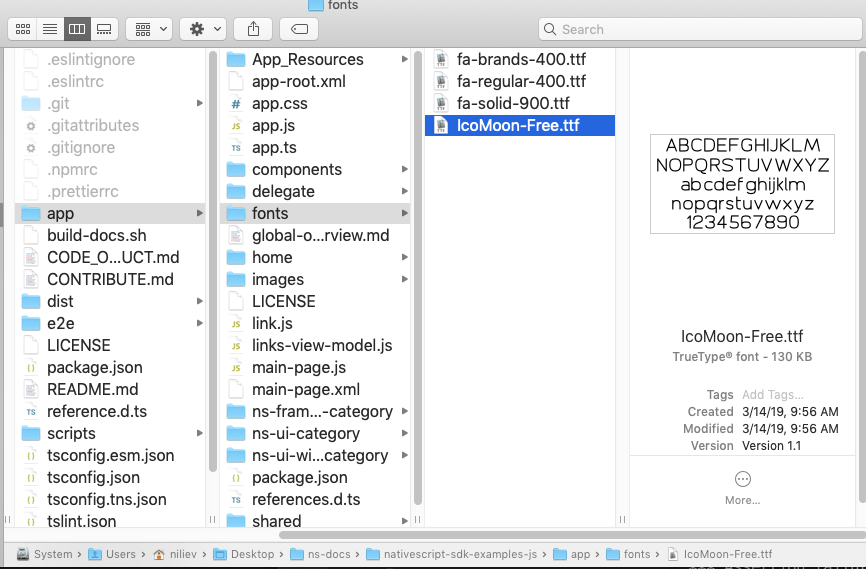
Task: Select the .eslintrc file
Action: (110, 81)
